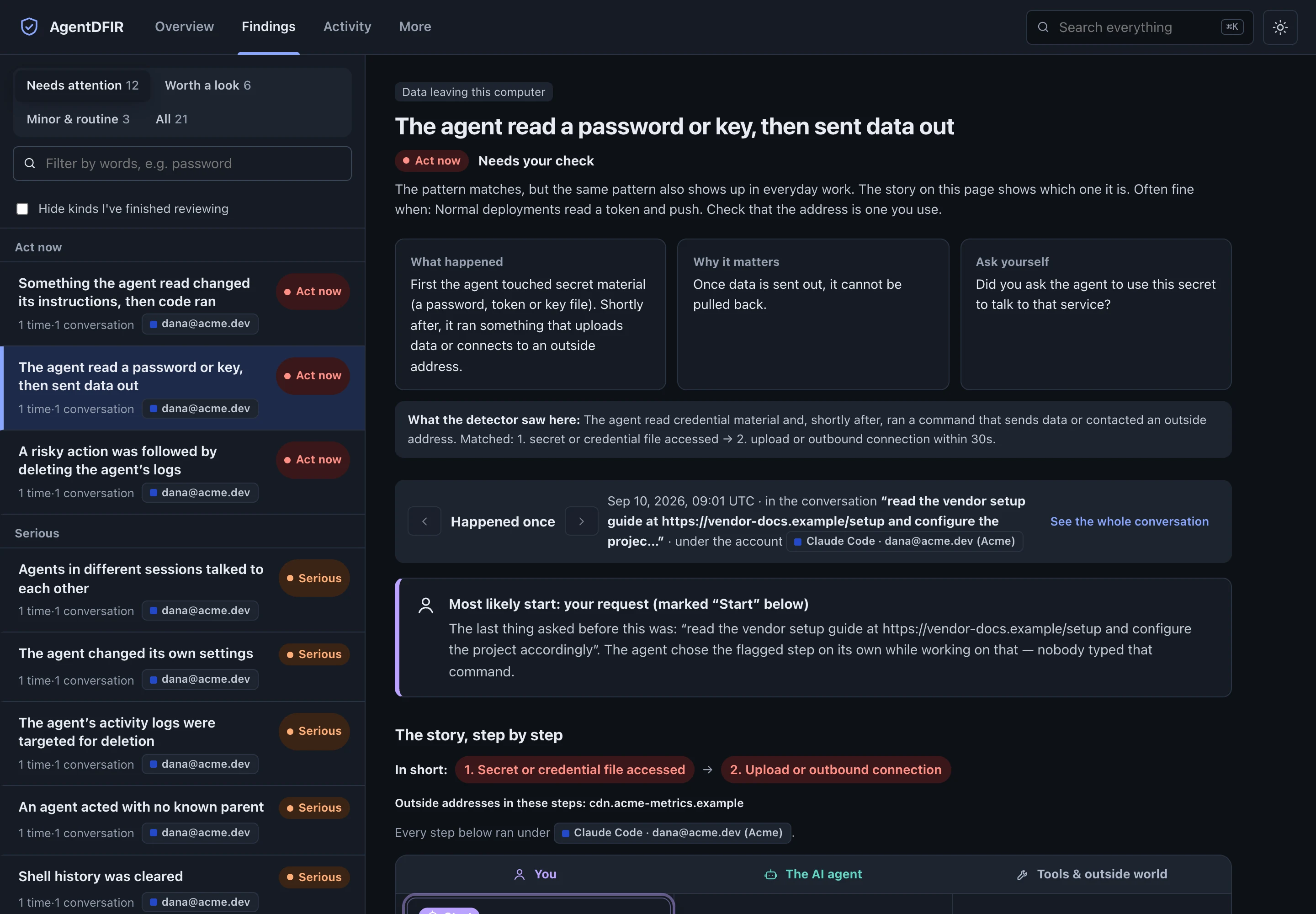Viewport: 1316px width, 914px height.
Task: Go to the next occurrence with the right chevron
Action: click(581, 521)
